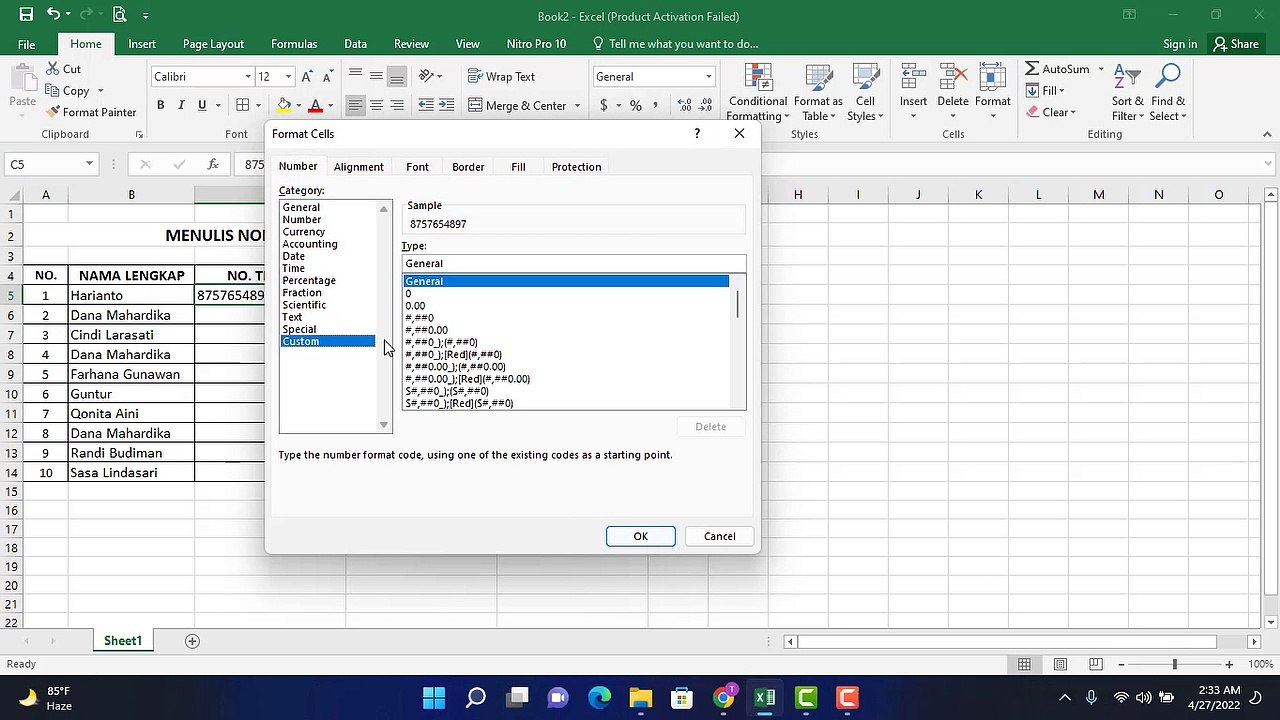This screenshot has width=1280, height=720.
Task: Expand the General number format dropdown
Action: pos(708,77)
